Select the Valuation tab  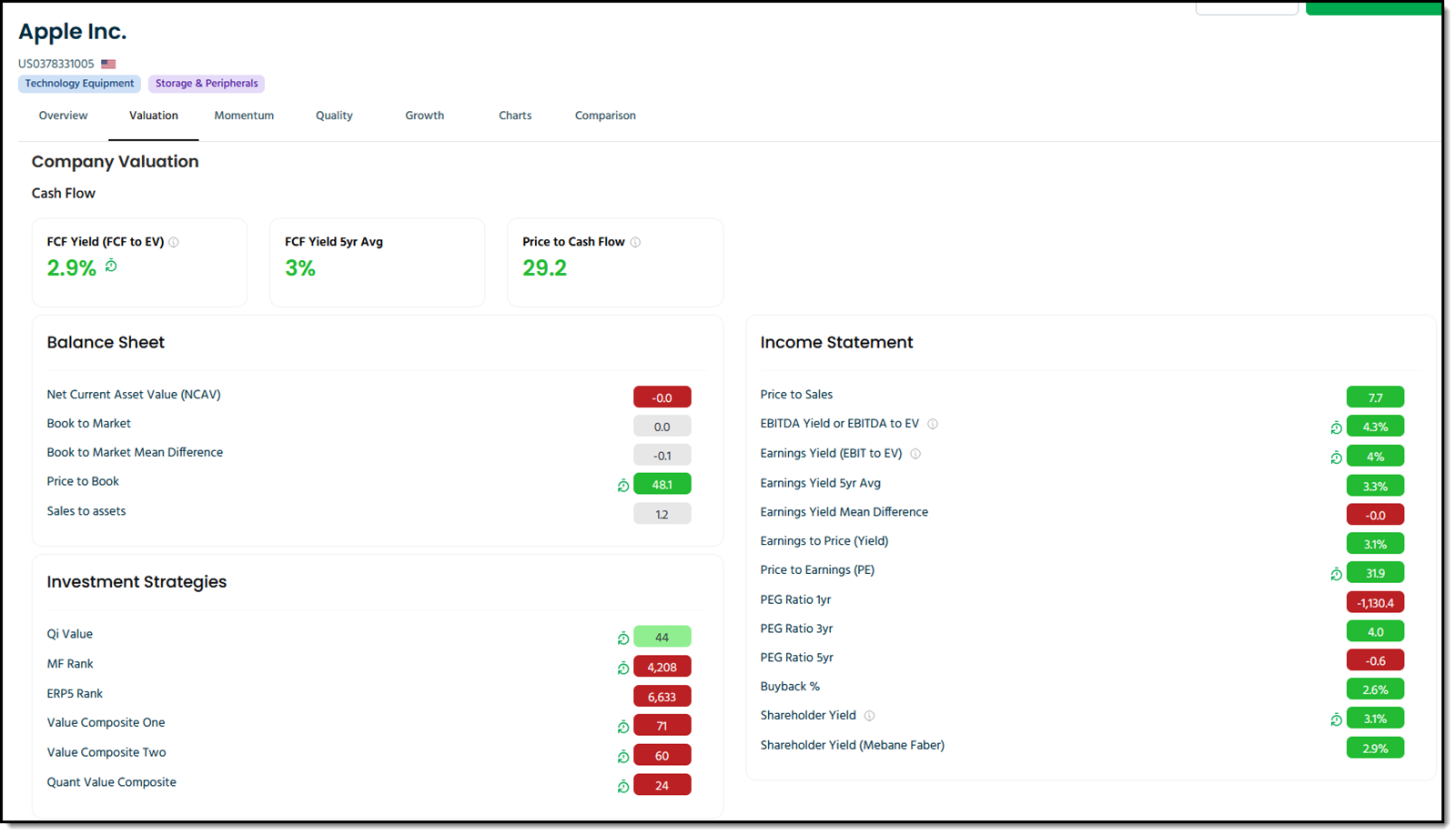pos(154,116)
